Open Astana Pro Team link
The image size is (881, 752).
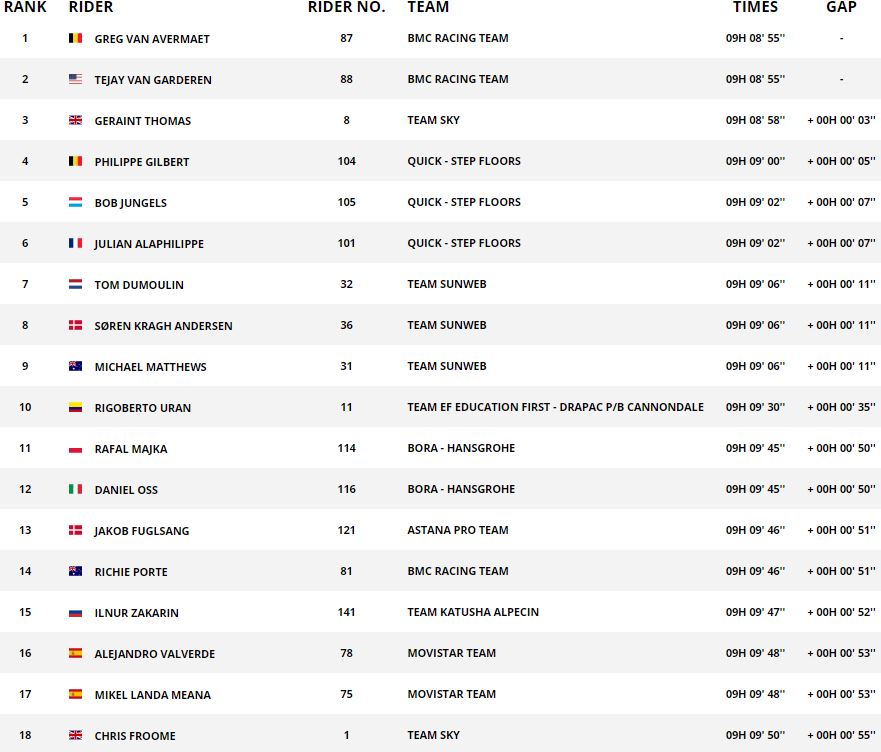click(458, 530)
